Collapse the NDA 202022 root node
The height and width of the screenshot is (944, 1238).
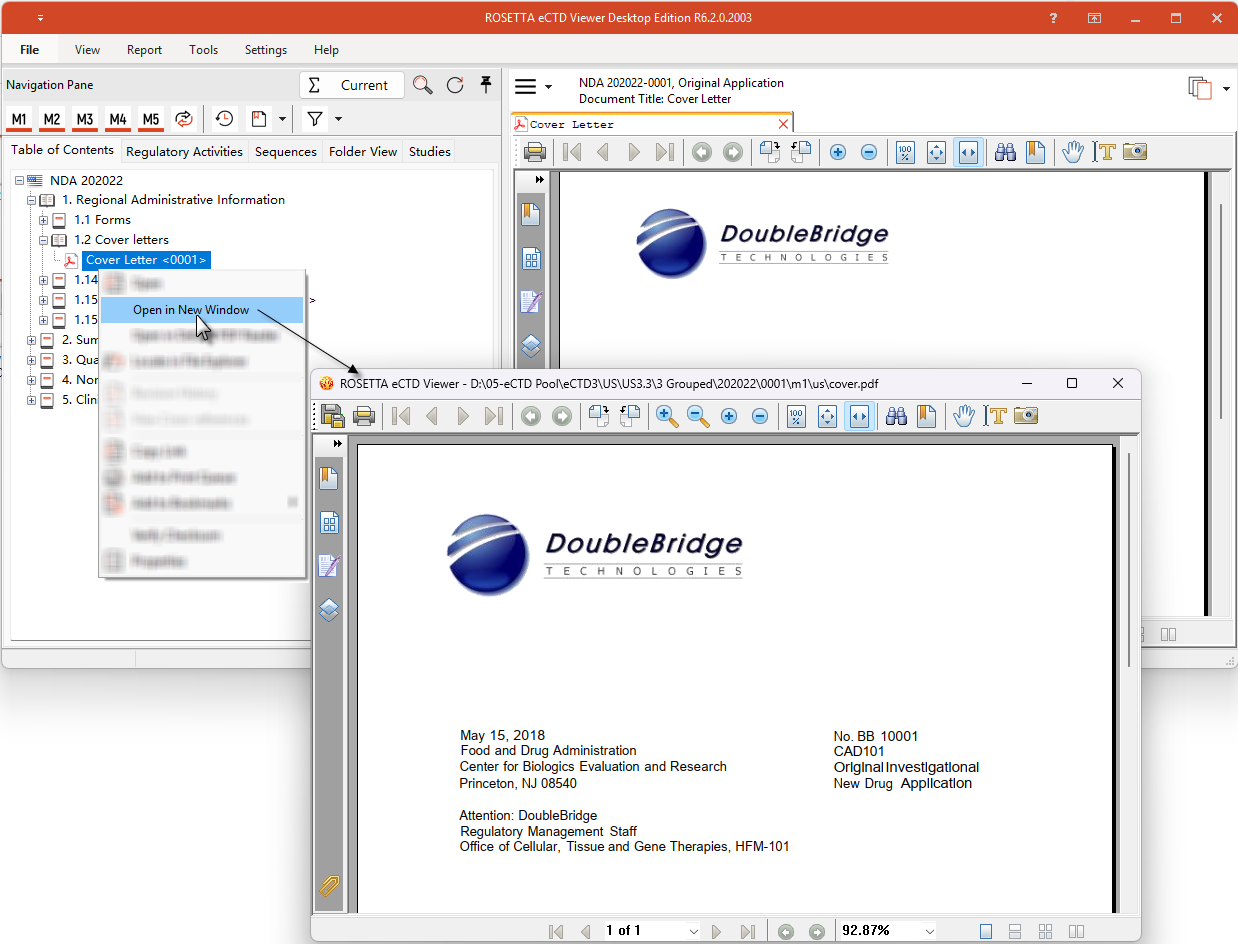coord(19,181)
